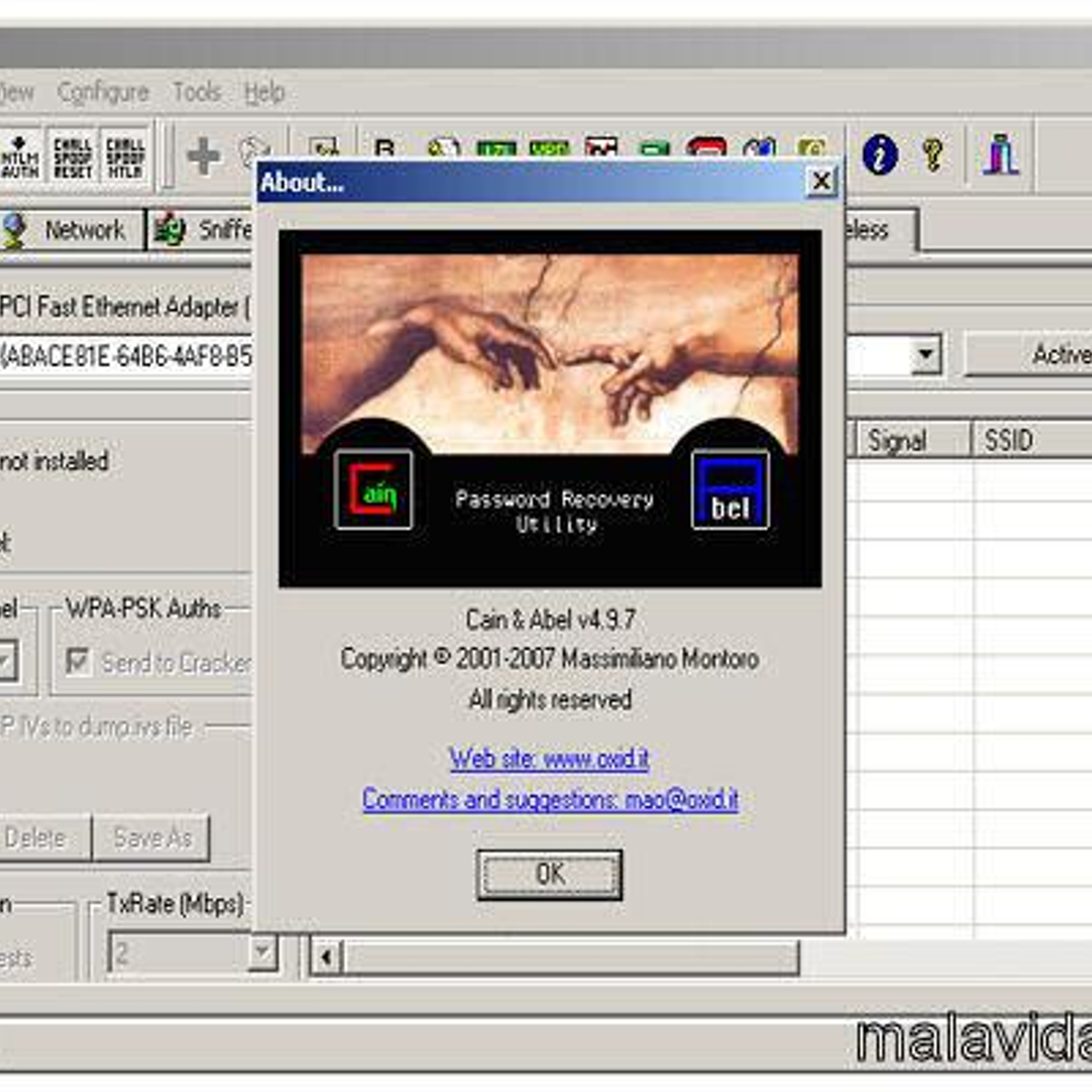Click the horizontal scrollbar track
This screenshot has width=1092, height=1092.
(x=571, y=958)
